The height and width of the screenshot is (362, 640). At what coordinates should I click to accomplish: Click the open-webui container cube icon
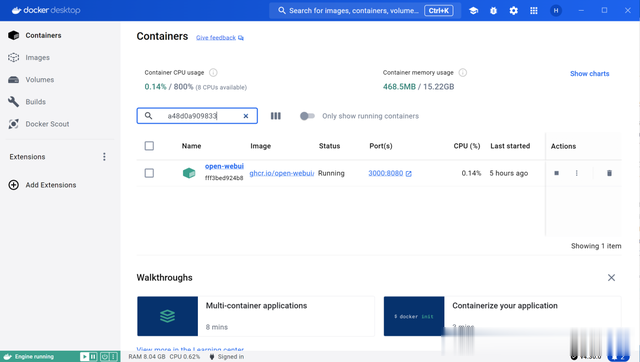coord(189,173)
